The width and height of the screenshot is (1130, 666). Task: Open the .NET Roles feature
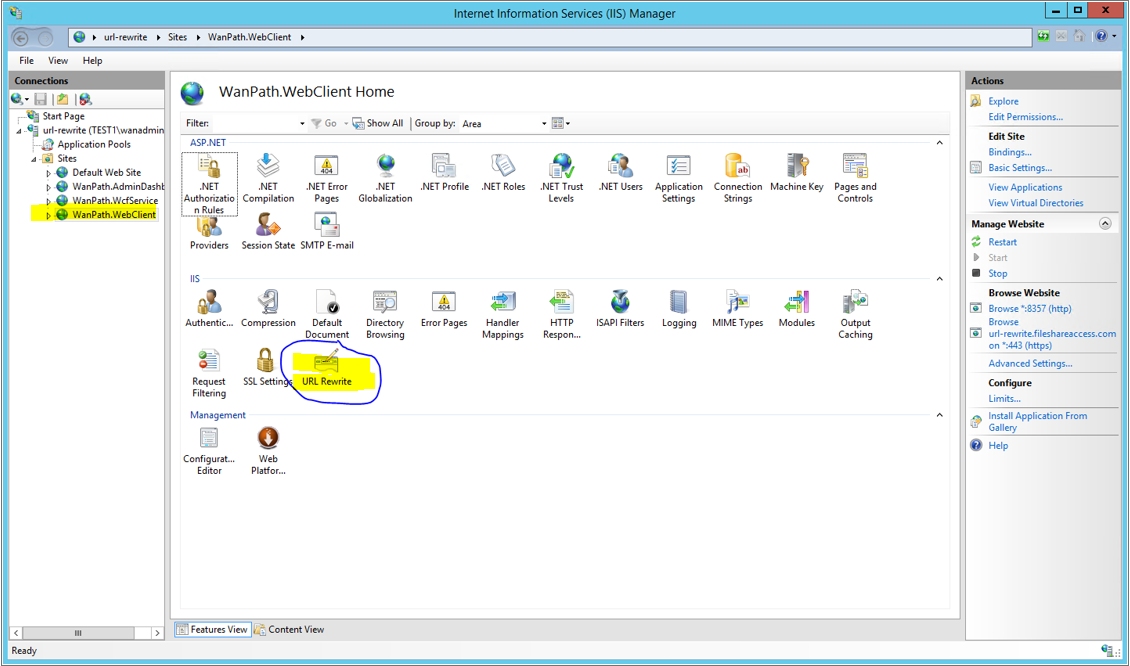pos(503,173)
